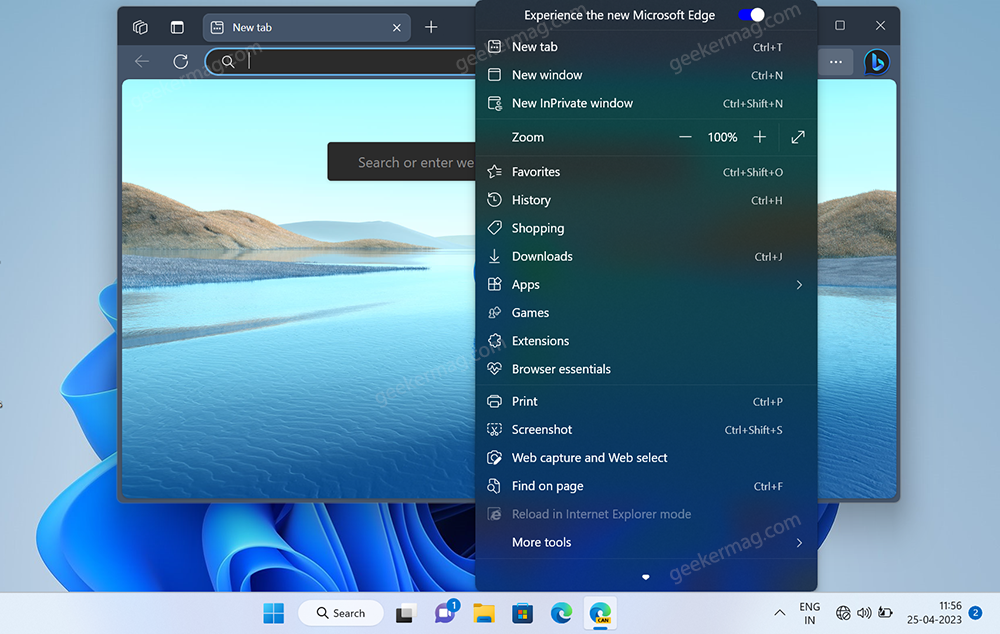Click the printer icon beside Print
Viewport: 1000px width, 634px height.
click(x=494, y=401)
